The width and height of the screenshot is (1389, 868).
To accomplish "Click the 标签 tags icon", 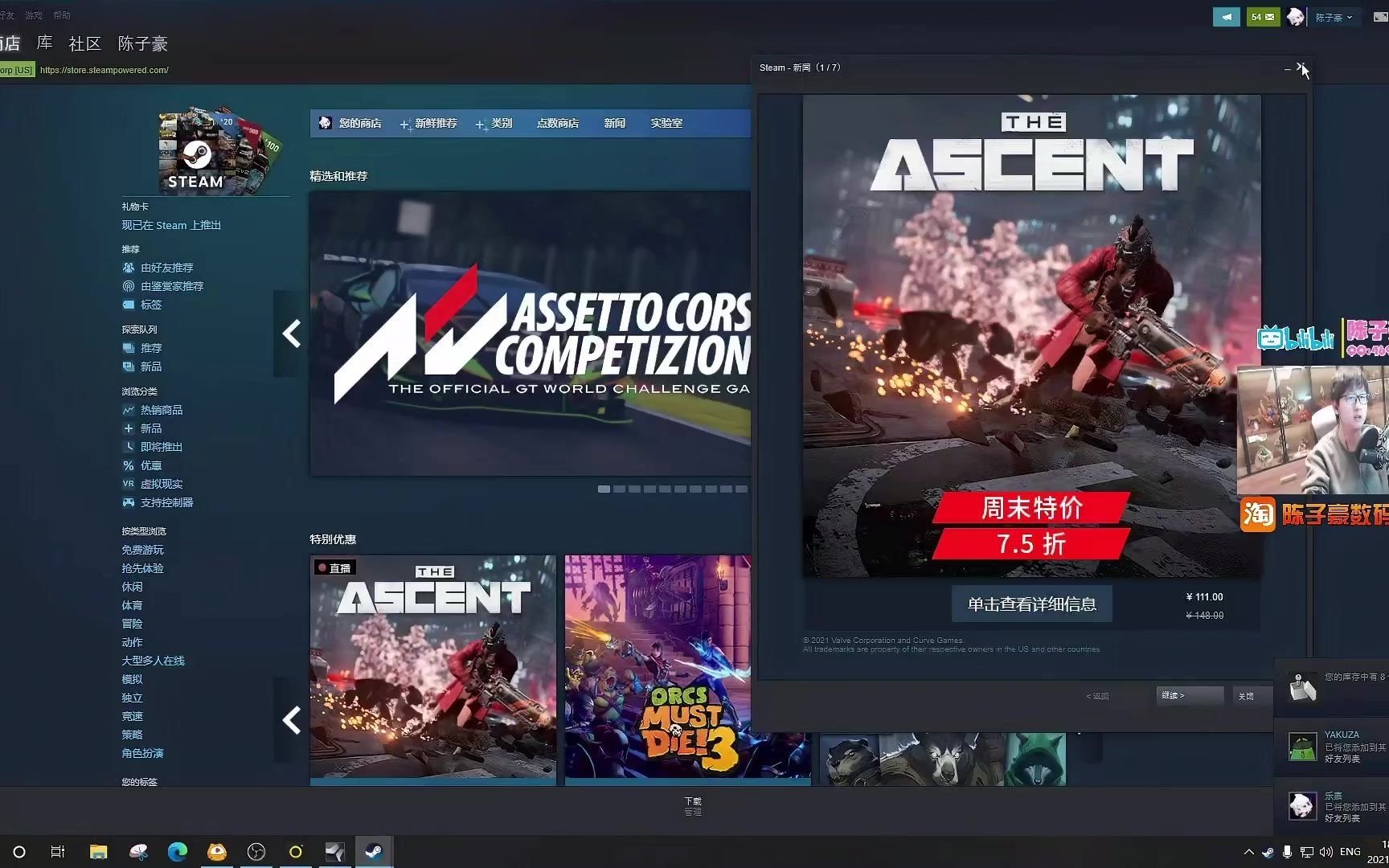I will tap(129, 305).
